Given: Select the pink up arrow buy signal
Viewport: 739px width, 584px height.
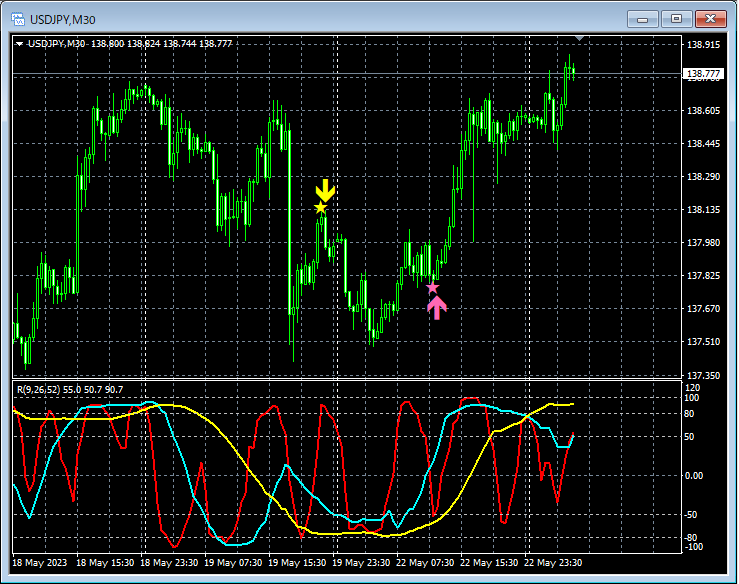Looking at the screenshot, I should [x=437, y=307].
